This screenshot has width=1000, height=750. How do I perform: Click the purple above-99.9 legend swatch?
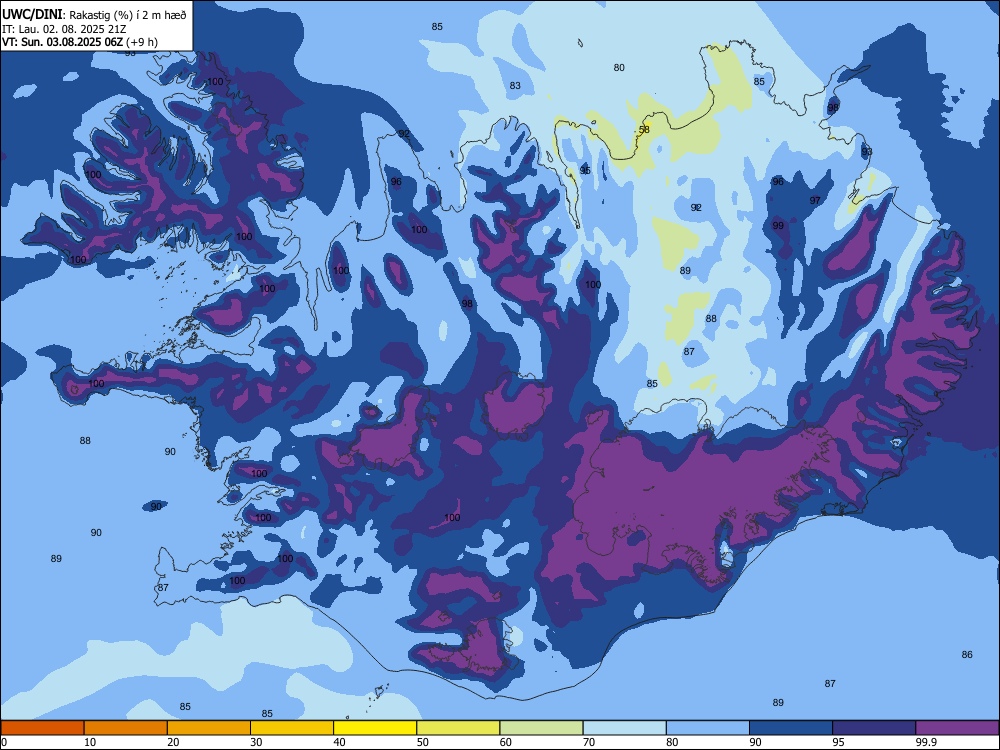[x=957, y=728]
